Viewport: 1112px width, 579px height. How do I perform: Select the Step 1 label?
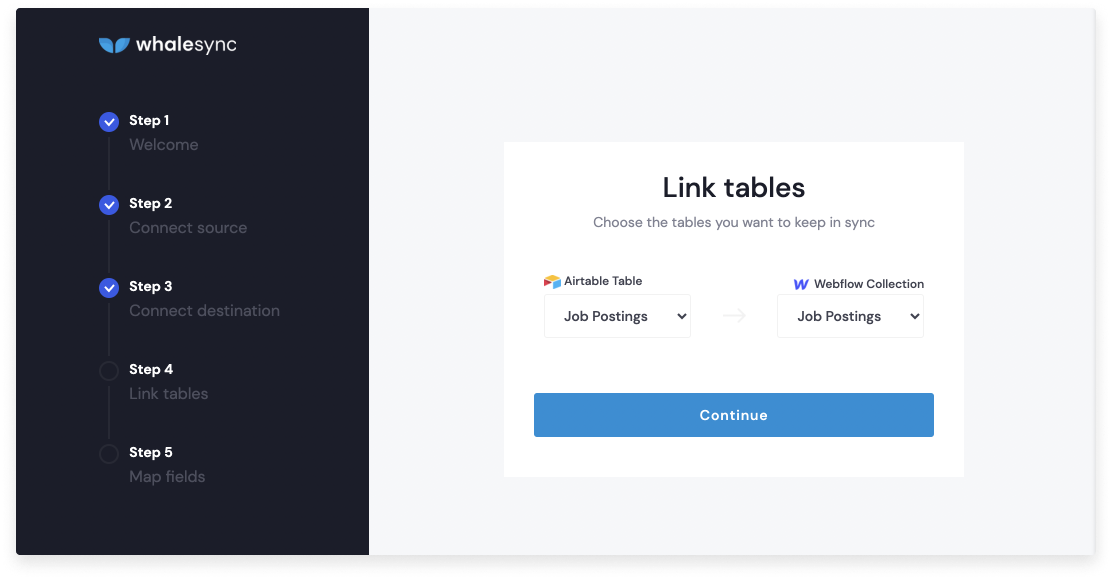[x=149, y=121]
